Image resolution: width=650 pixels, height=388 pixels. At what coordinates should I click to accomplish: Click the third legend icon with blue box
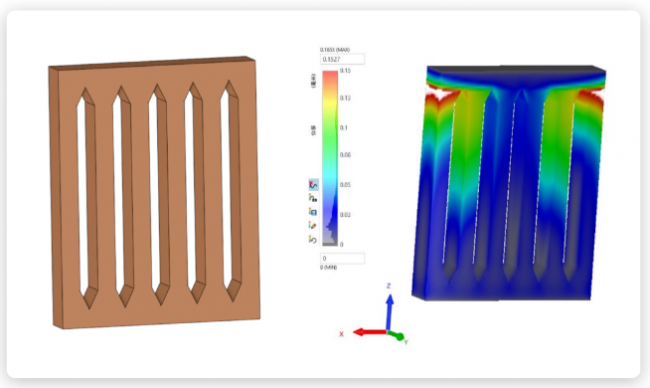pyautogui.click(x=313, y=212)
